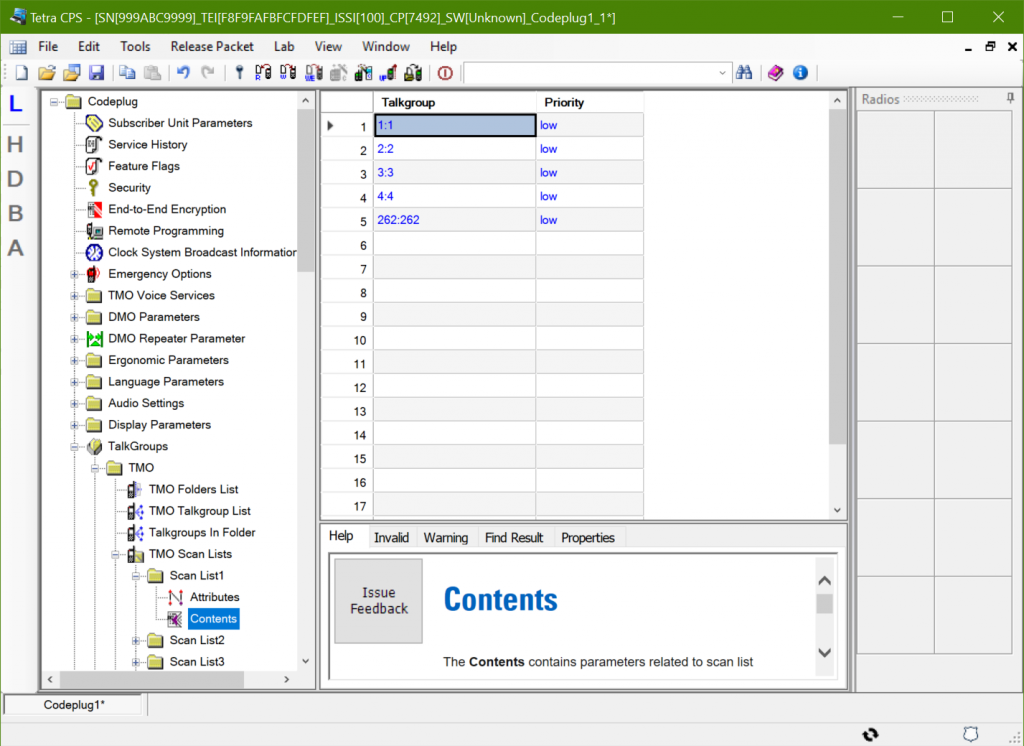Viewport: 1024px width, 746px height.
Task: Select the L side panel letter button
Action: pos(16,103)
